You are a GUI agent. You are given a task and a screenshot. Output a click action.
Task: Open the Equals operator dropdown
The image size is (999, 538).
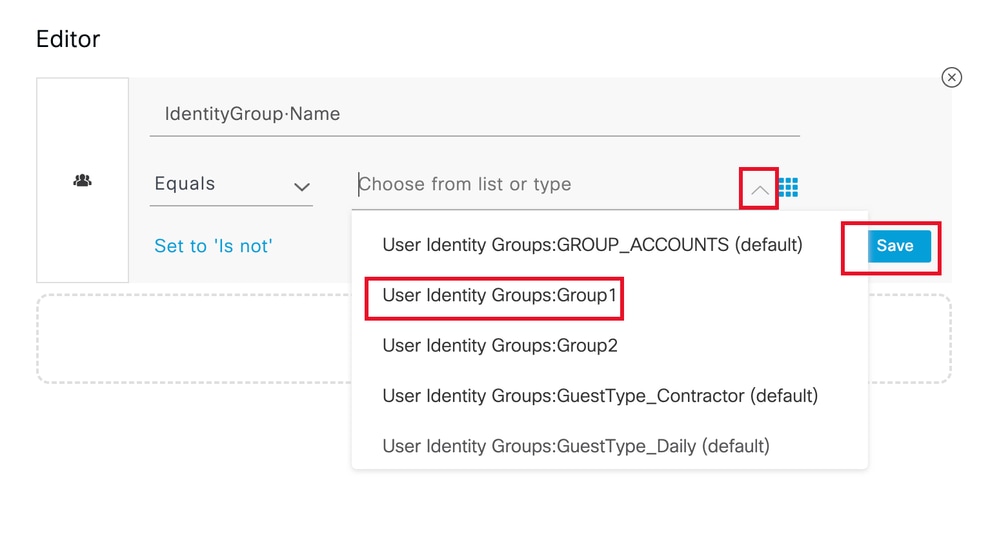[231, 184]
